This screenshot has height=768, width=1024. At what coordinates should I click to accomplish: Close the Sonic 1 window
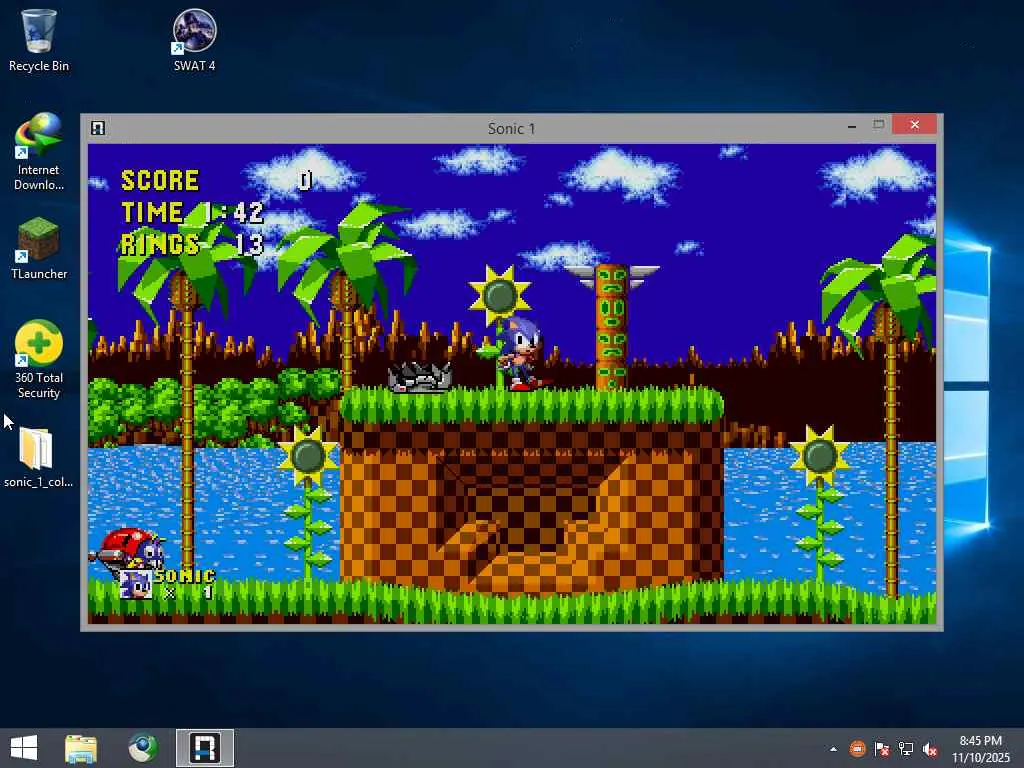point(914,125)
